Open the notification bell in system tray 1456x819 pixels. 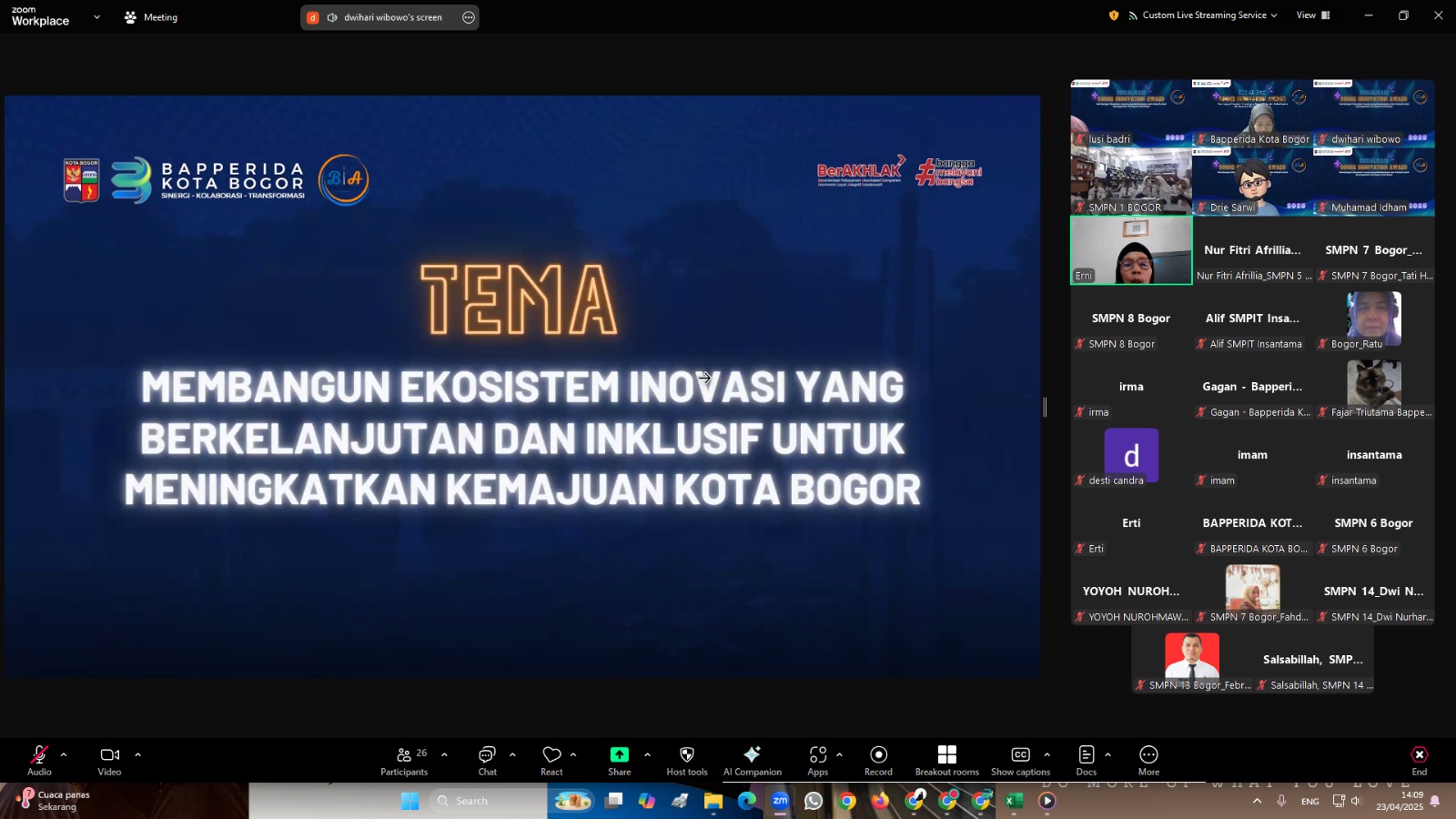[x=1435, y=801]
